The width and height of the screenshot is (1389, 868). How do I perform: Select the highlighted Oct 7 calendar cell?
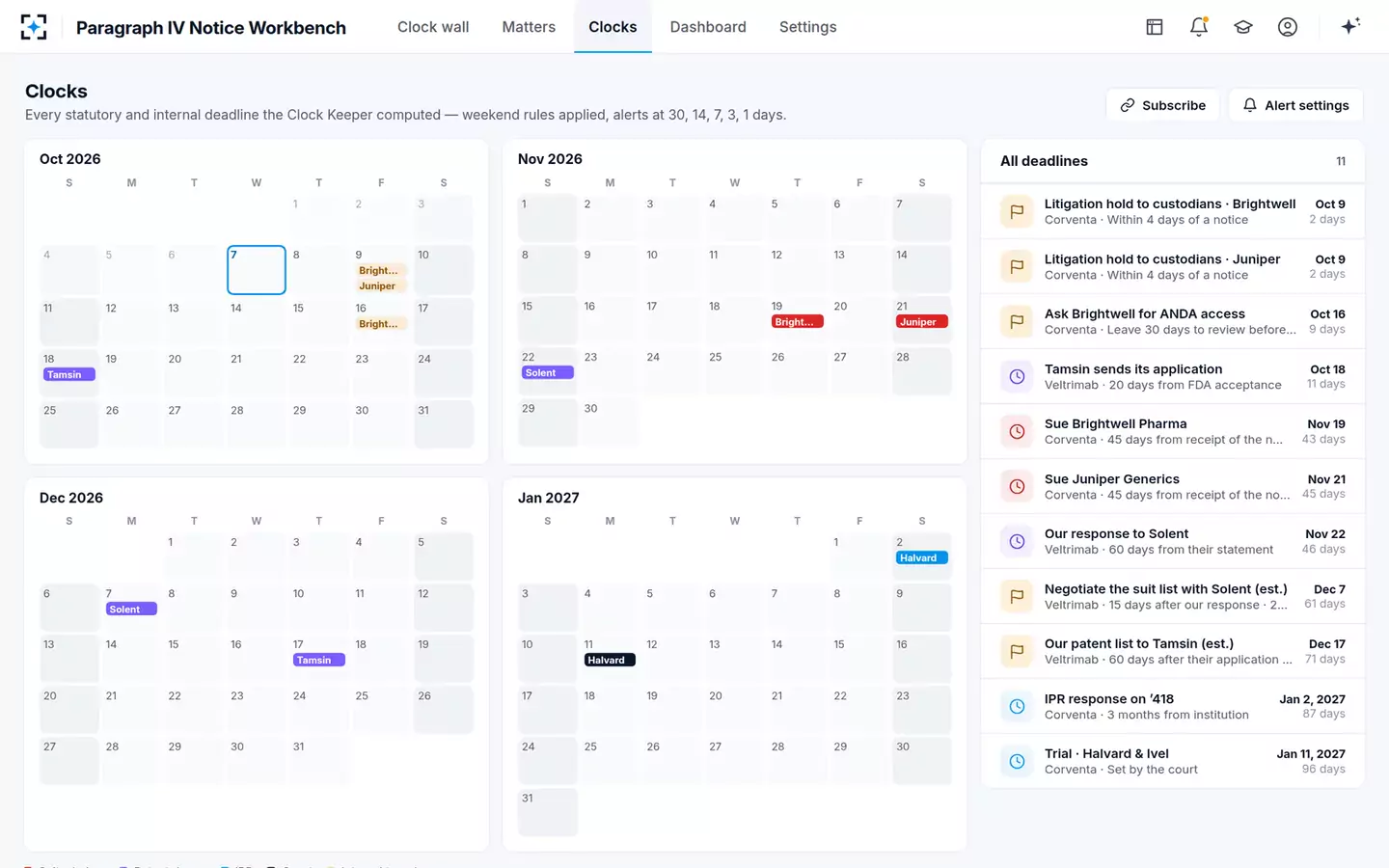coord(257,270)
